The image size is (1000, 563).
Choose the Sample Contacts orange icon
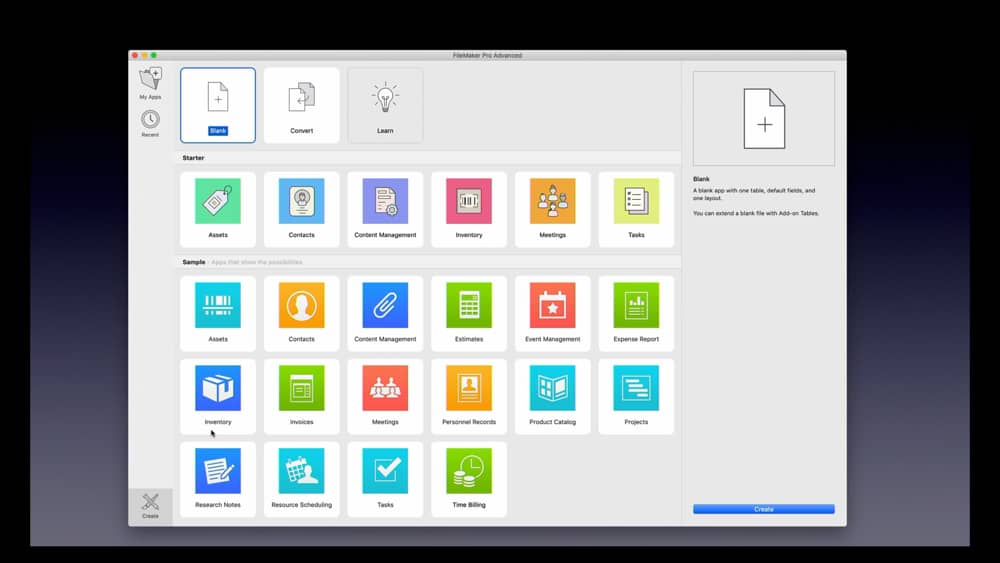click(x=302, y=305)
